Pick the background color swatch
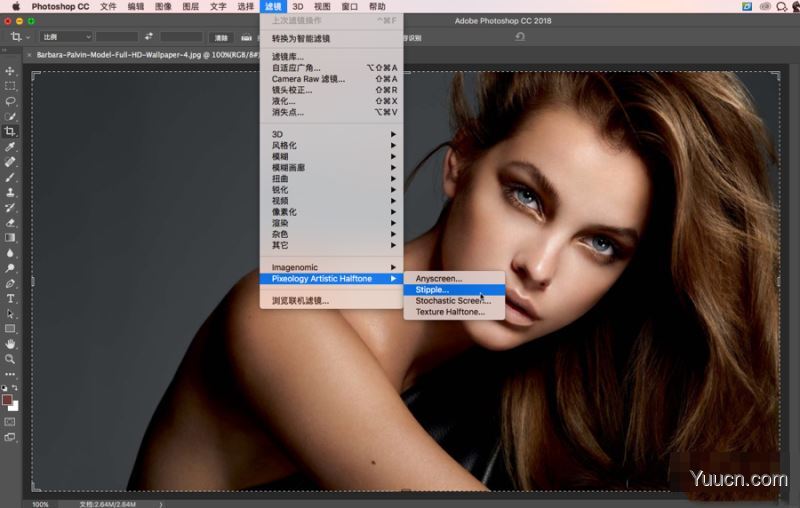 coord(15,407)
